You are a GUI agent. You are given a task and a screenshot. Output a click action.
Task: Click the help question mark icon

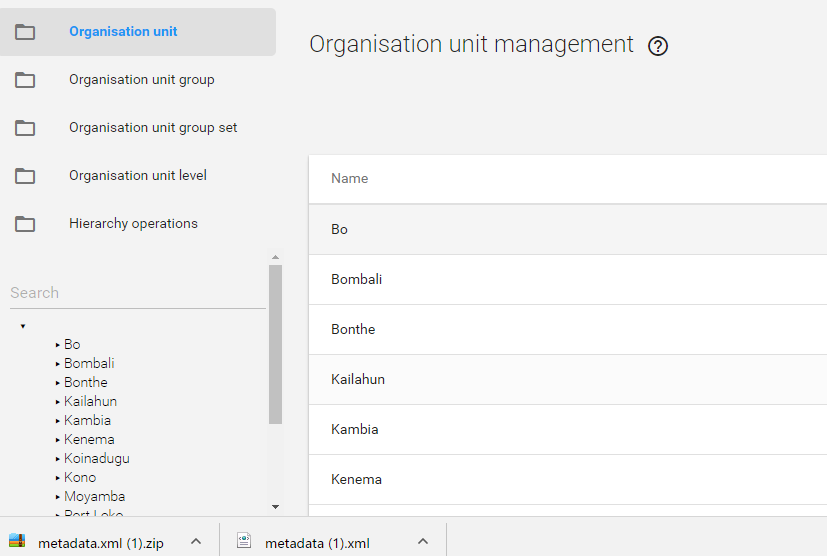658,46
